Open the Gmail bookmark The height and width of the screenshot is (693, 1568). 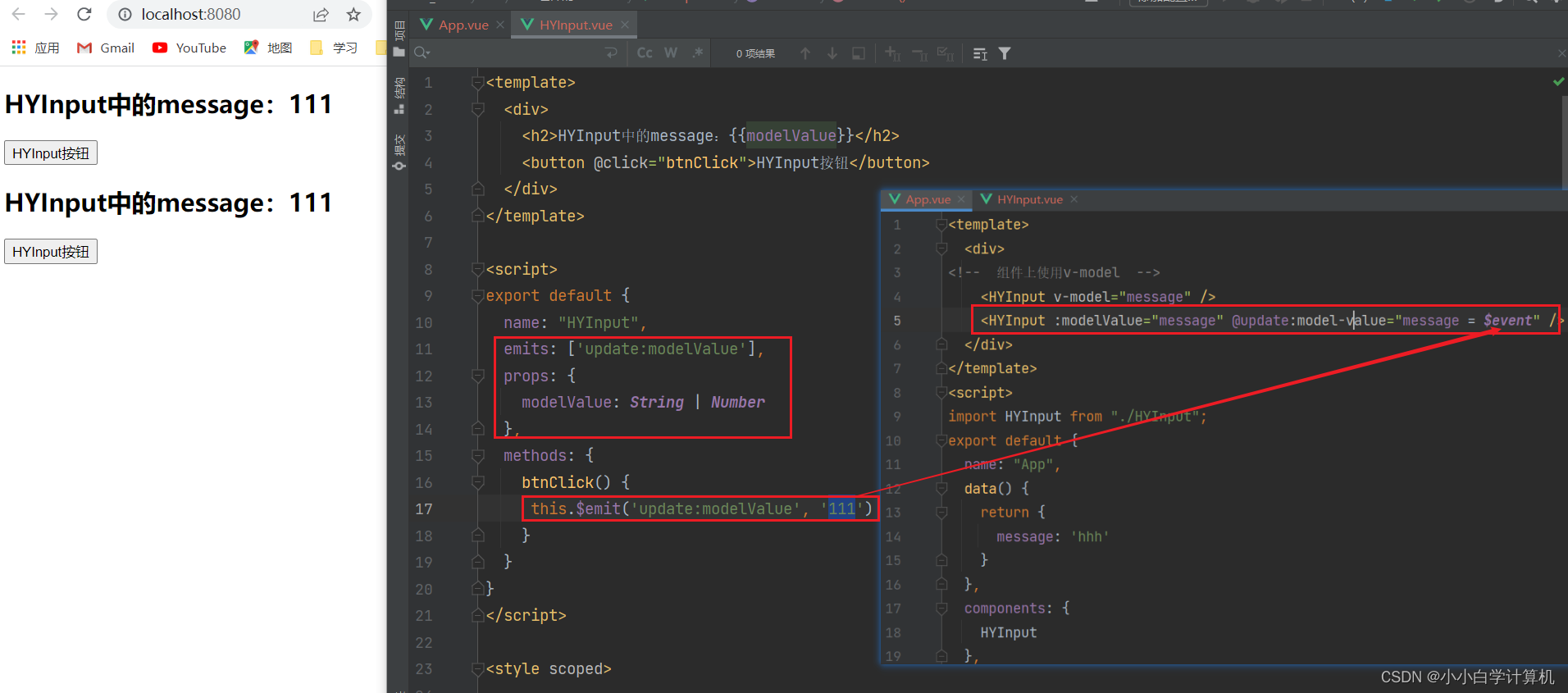(x=106, y=48)
